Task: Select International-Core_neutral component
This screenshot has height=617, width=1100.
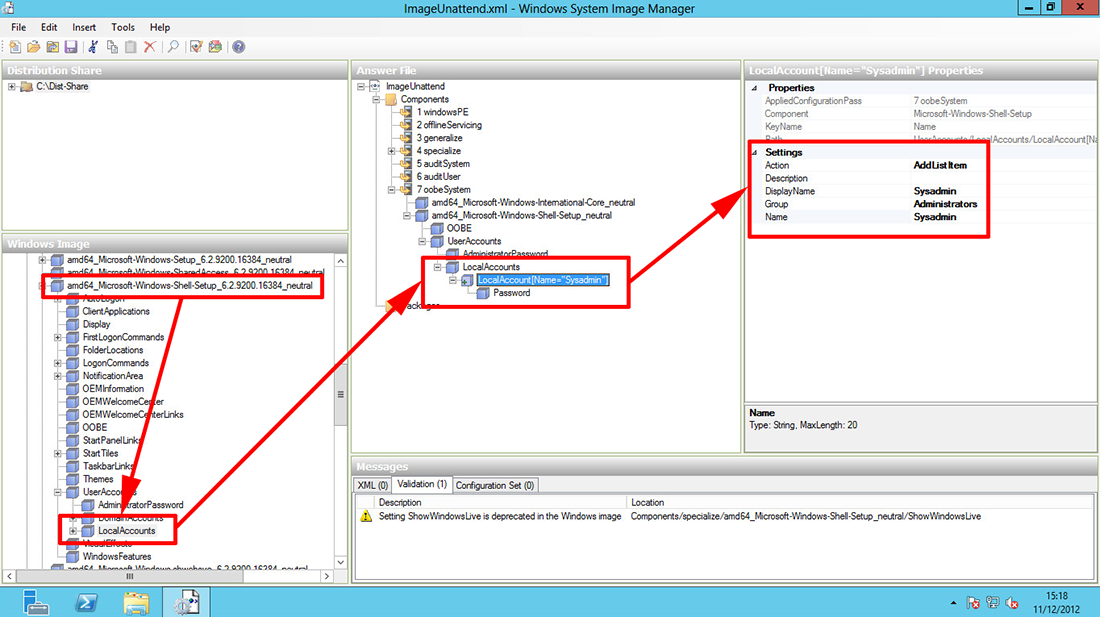Action: coord(533,203)
